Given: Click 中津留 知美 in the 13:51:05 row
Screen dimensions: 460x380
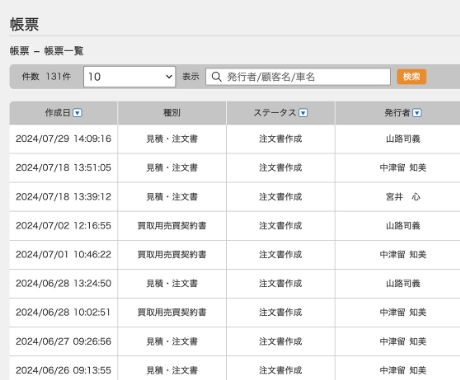Looking at the screenshot, I should pyautogui.click(x=403, y=168).
